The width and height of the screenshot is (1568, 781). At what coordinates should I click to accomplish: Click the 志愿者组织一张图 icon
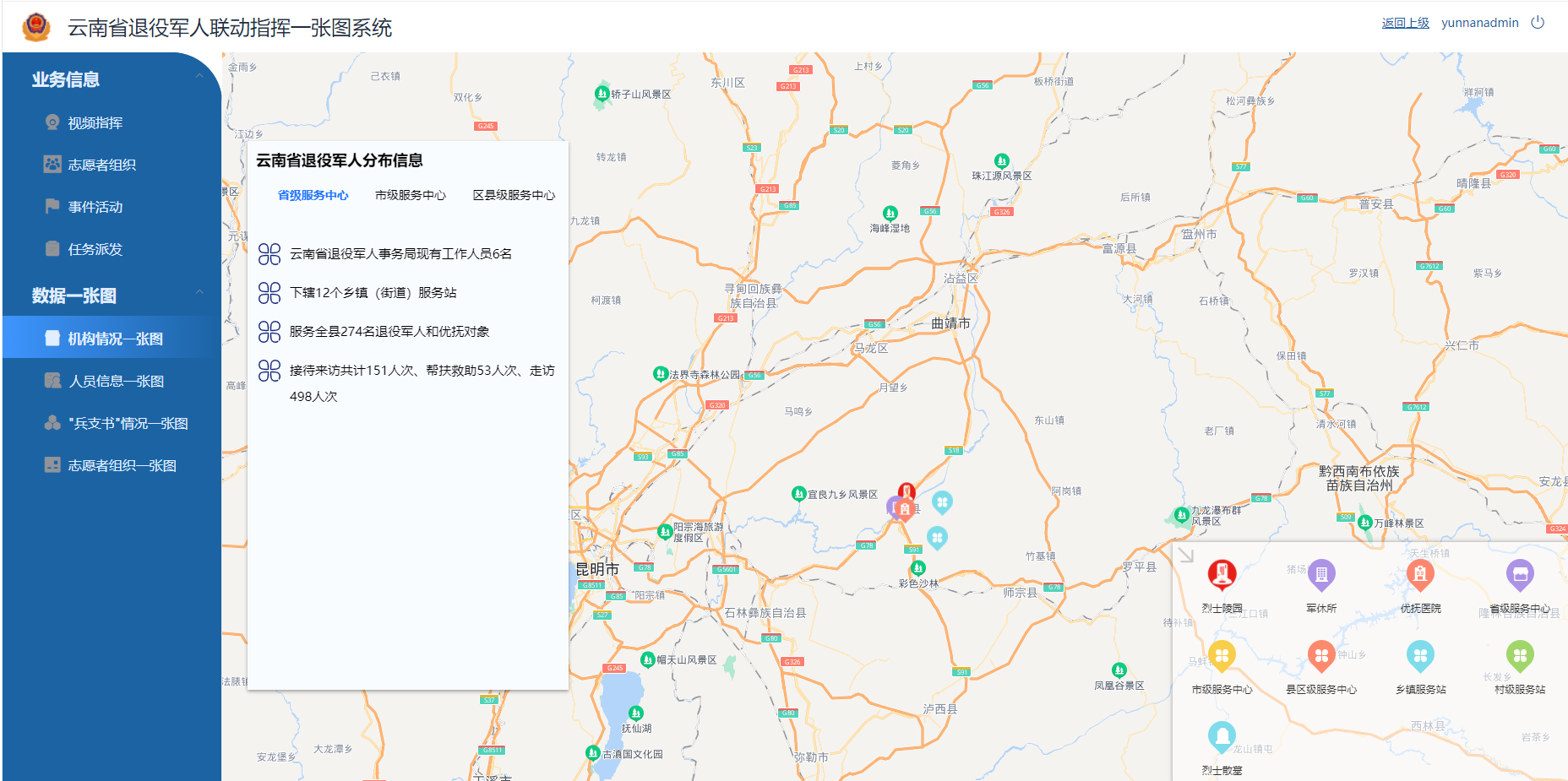coord(52,464)
